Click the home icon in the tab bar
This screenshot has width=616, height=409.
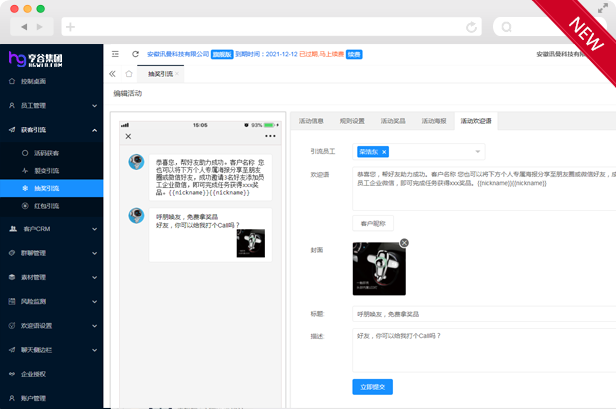(x=129, y=74)
